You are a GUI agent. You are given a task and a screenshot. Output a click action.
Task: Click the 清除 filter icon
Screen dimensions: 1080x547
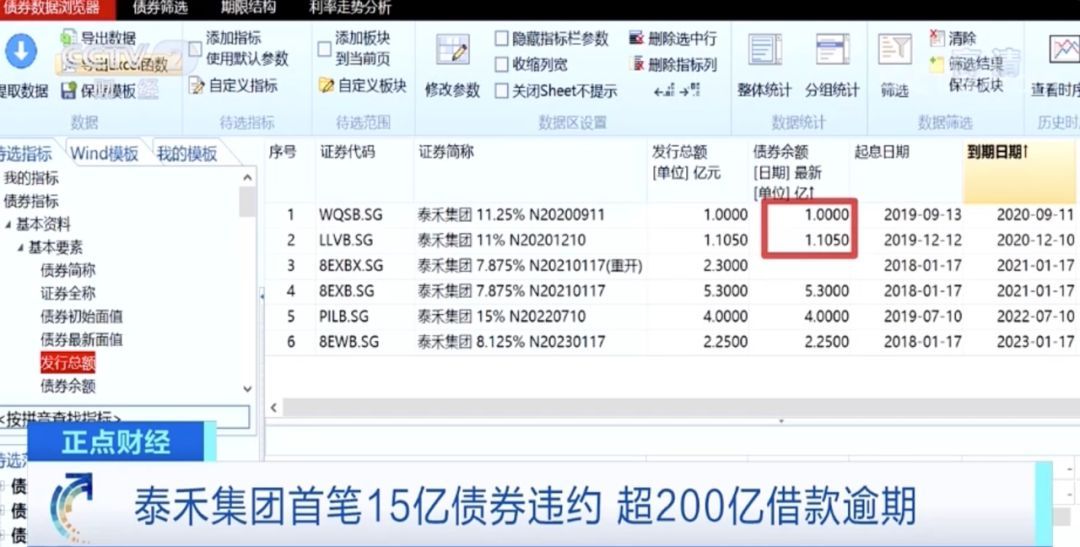[x=937, y=38]
